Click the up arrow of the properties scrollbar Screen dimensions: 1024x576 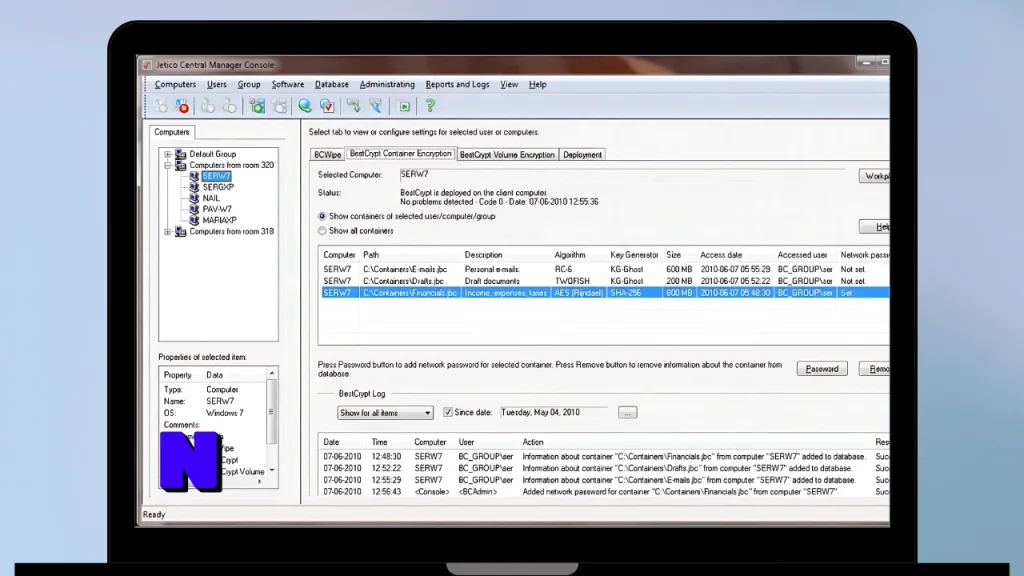coord(272,373)
